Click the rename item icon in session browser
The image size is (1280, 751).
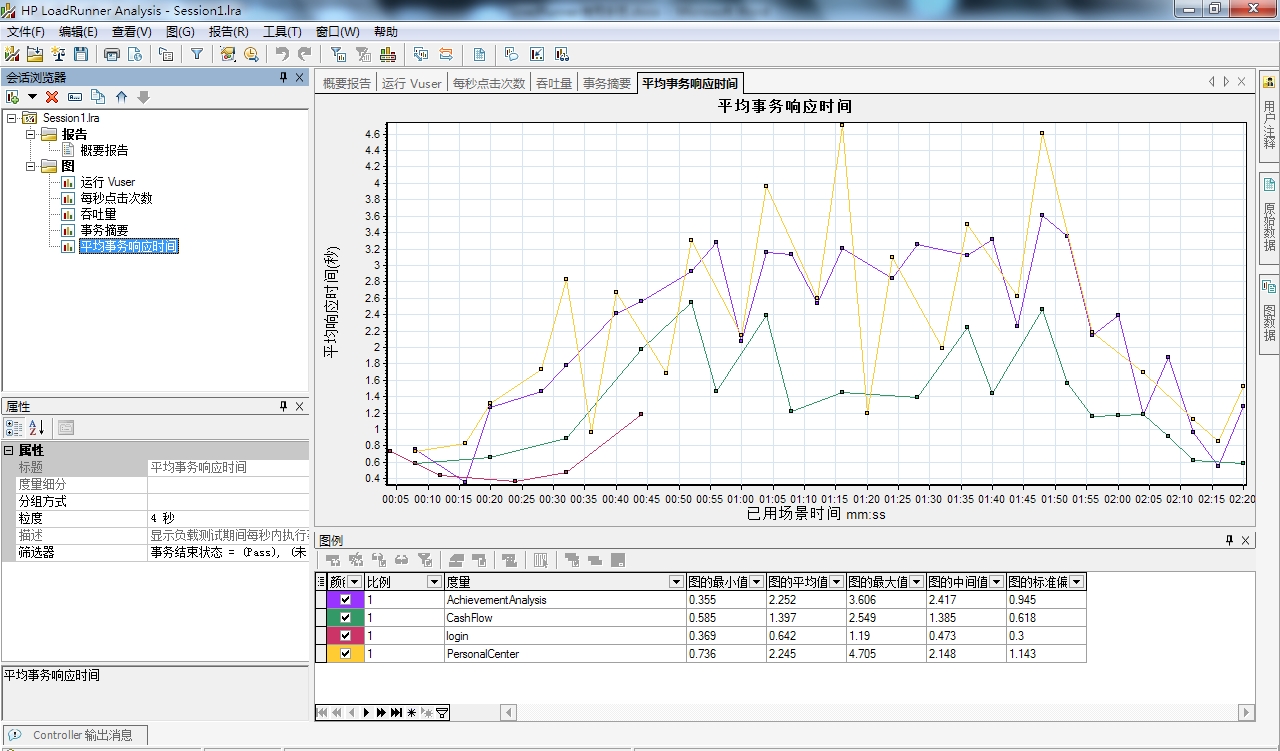(75, 97)
